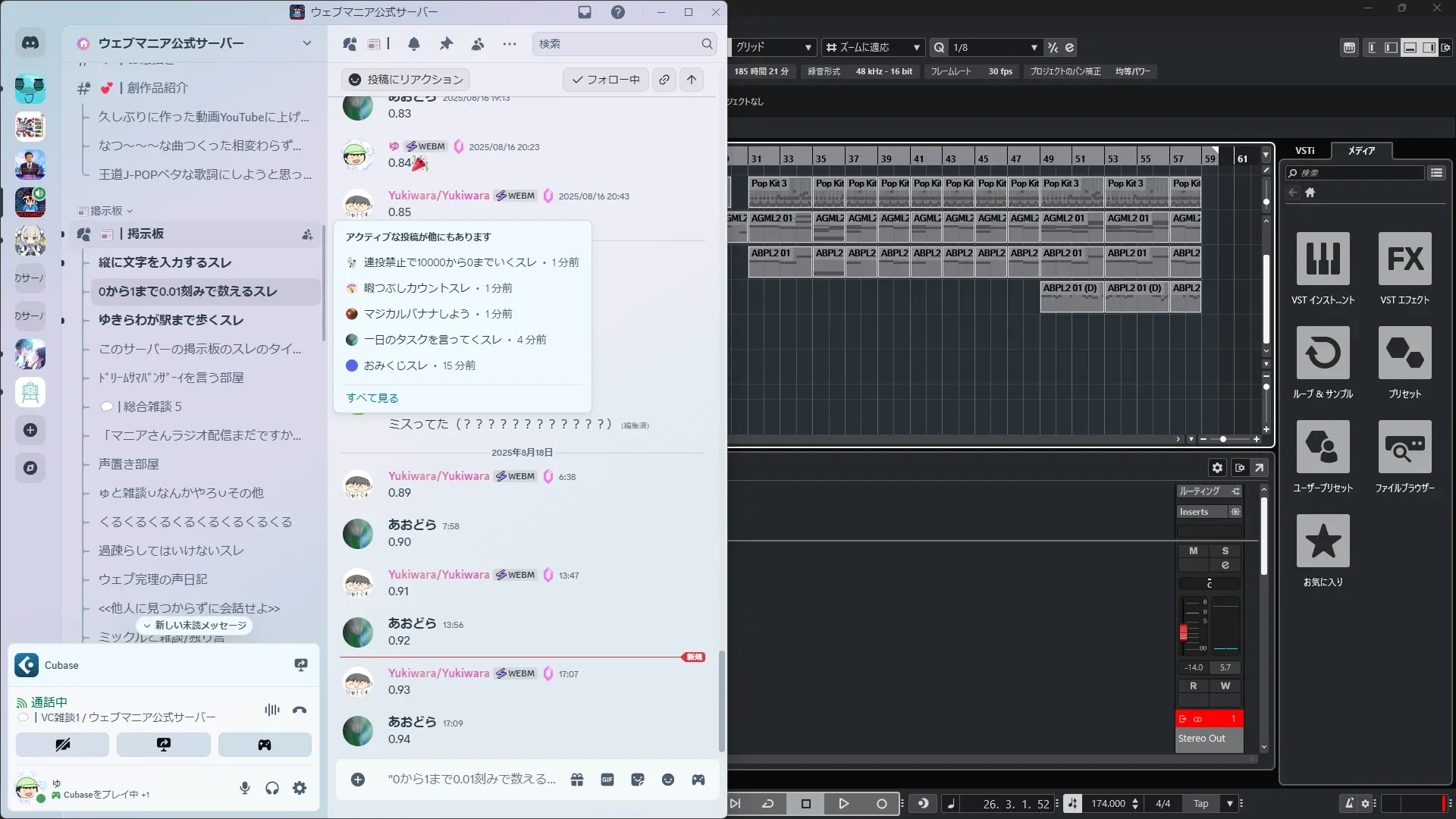Screen dimensions: 1456x819
Task: Click the フォロー中 following button
Action: click(x=605, y=80)
